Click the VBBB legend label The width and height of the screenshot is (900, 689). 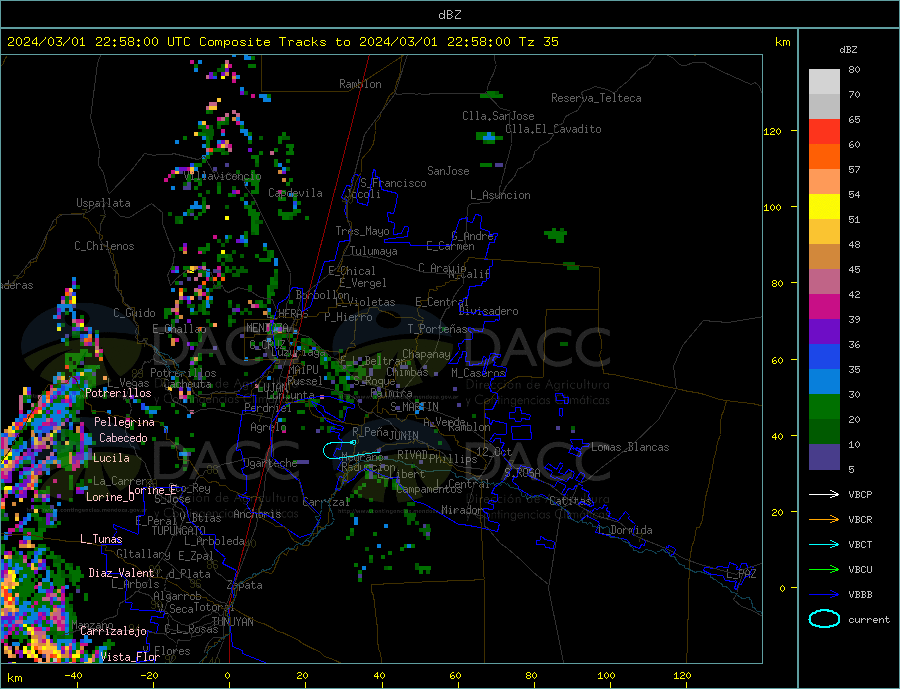pyautogui.click(x=860, y=595)
